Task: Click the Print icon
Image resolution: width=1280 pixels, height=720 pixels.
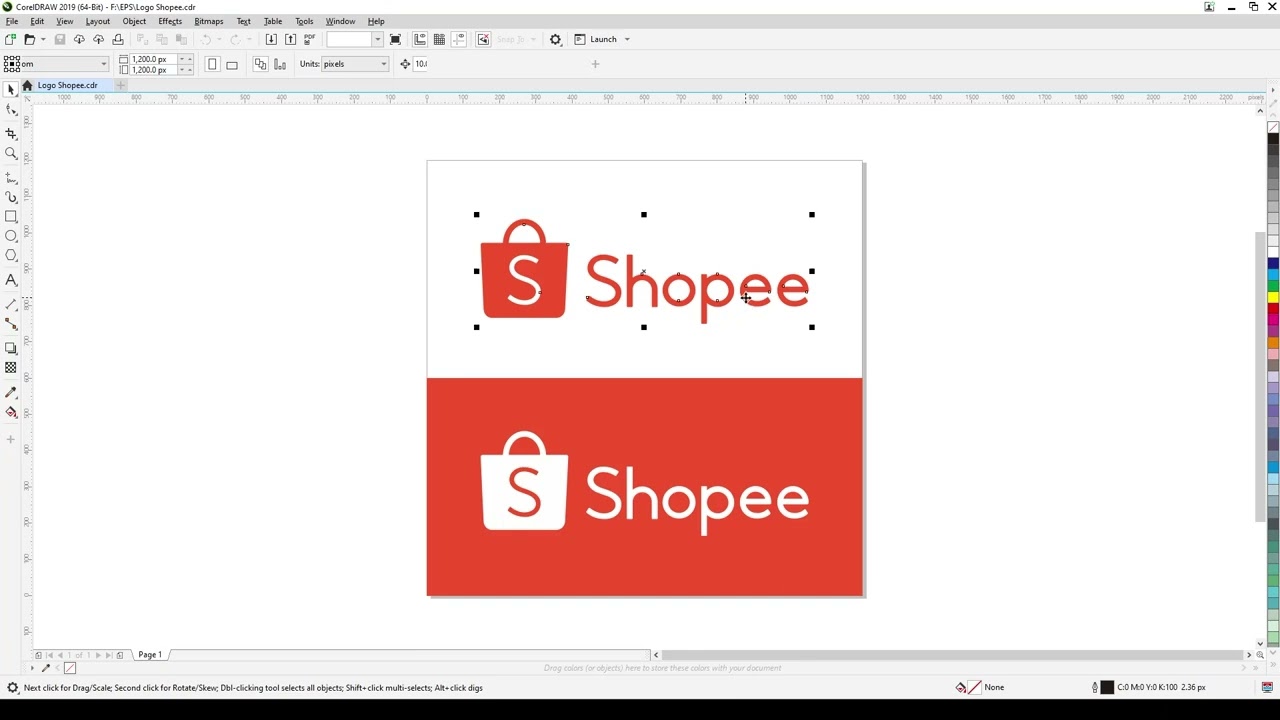Action: (x=118, y=39)
